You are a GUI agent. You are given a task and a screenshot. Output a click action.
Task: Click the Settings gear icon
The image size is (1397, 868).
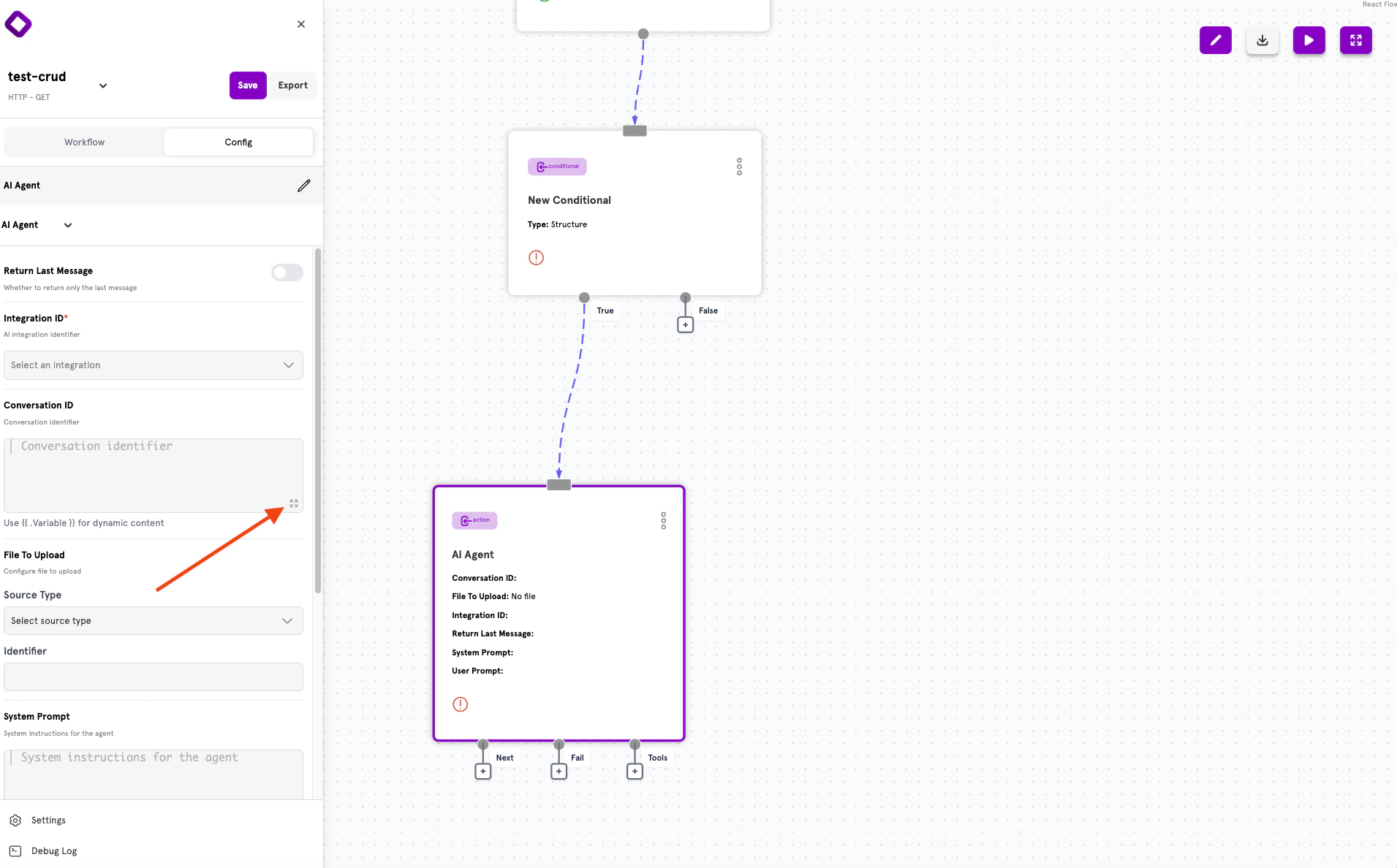tap(15, 821)
